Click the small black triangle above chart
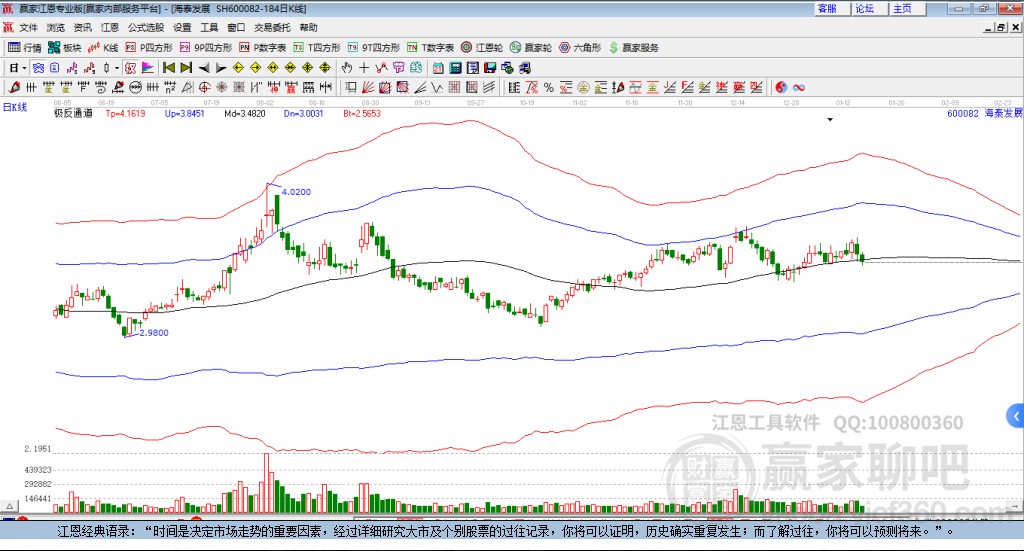The width and height of the screenshot is (1024, 551). click(x=830, y=120)
